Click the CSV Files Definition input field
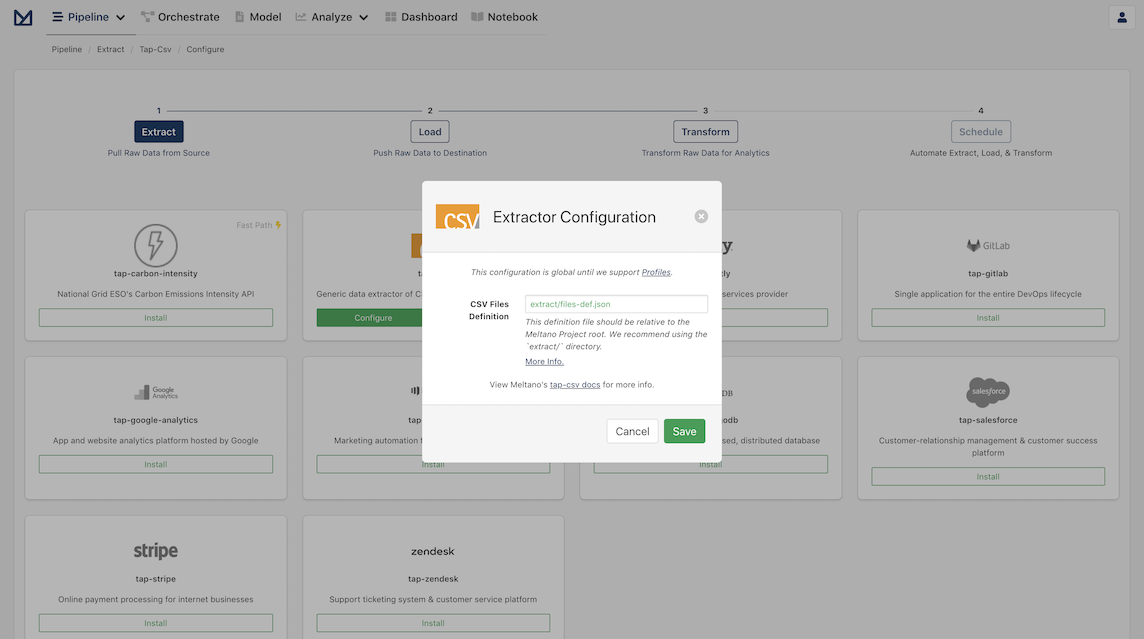The width and height of the screenshot is (1144, 639). (x=617, y=304)
